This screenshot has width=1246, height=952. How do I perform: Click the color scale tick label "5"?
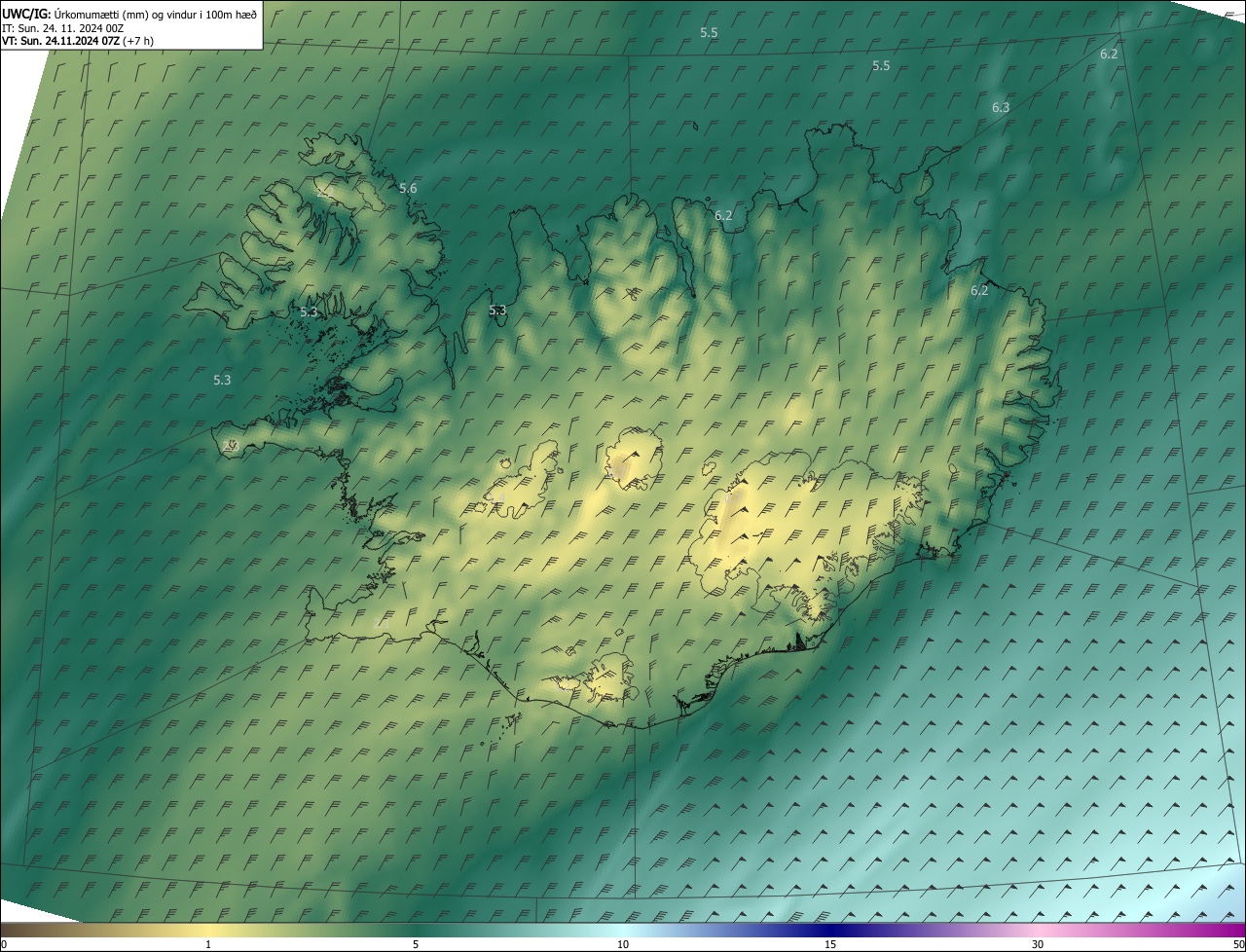pyautogui.click(x=416, y=944)
